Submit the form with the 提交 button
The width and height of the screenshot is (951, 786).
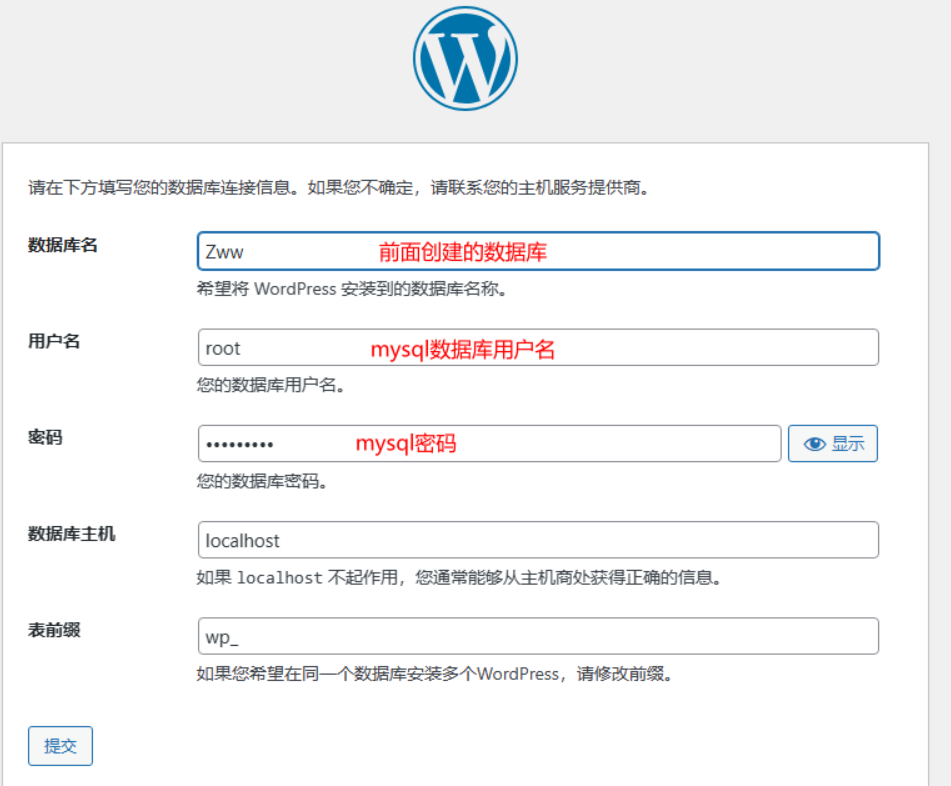(x=60, y=746)
